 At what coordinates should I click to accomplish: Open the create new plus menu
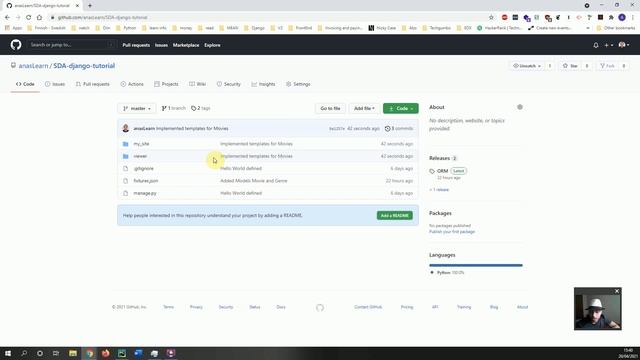coord(608,45)
